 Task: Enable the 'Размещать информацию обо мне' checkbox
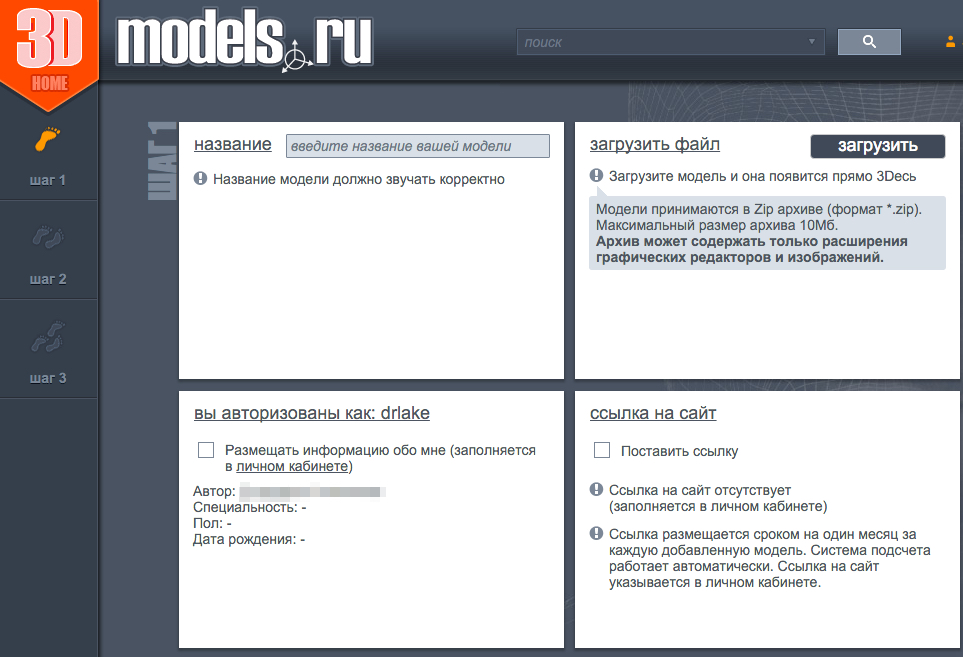[x=207, y=451]
